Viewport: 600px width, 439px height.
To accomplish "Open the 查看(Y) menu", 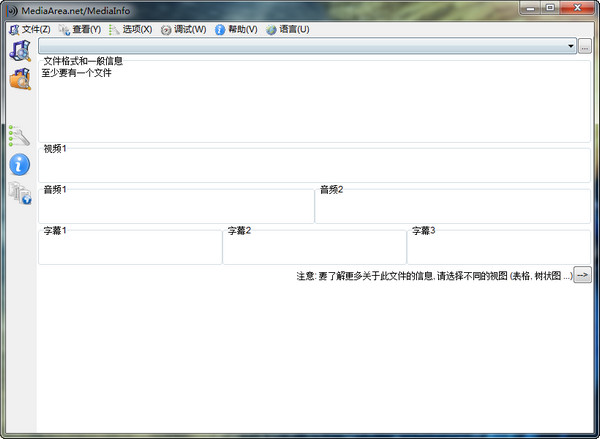I will (x=80, y=29).
